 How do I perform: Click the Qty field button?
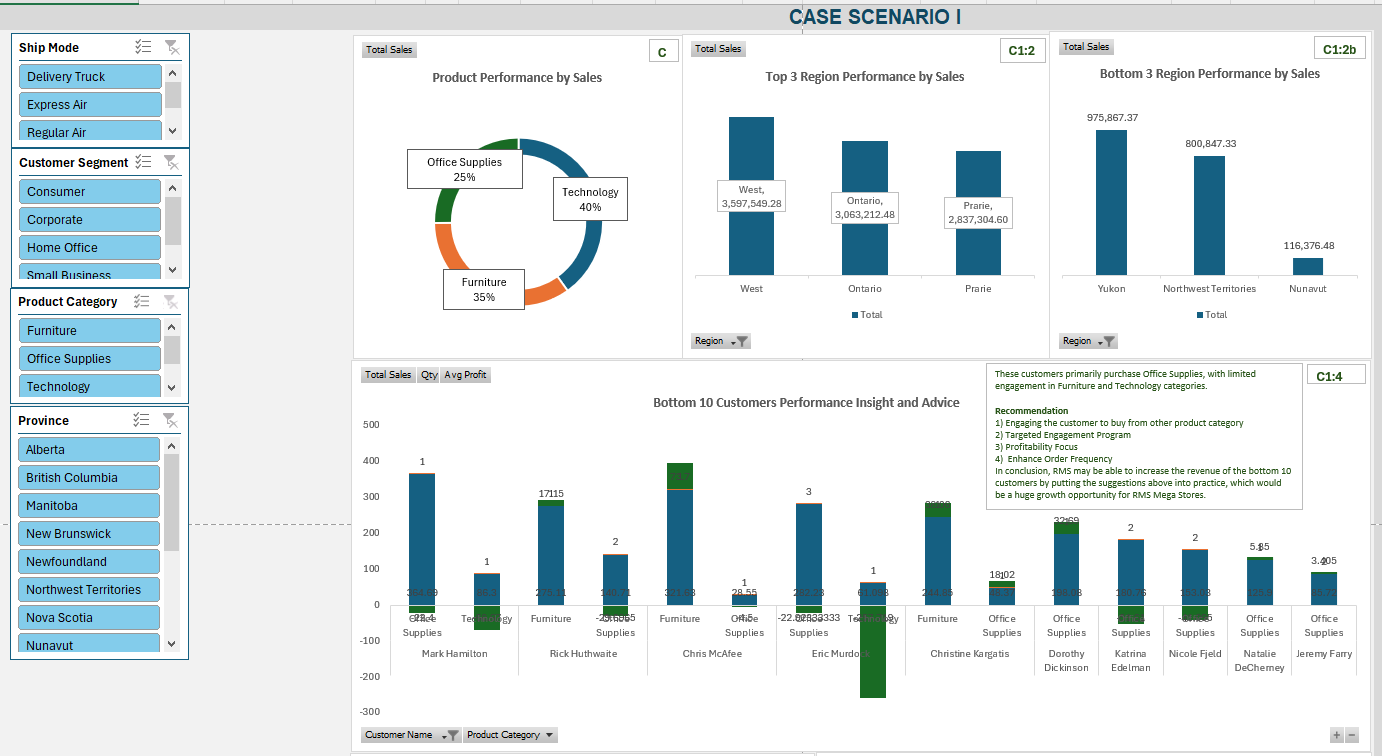coord(429,375)
